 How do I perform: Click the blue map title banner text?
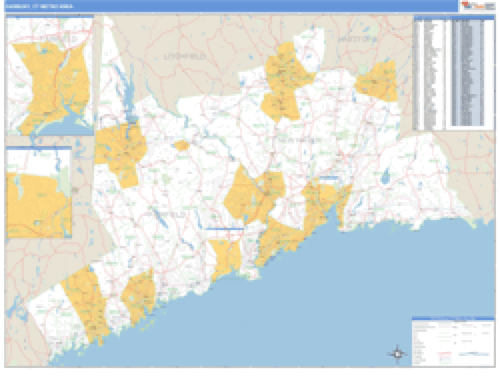click(x=39, y=6)
